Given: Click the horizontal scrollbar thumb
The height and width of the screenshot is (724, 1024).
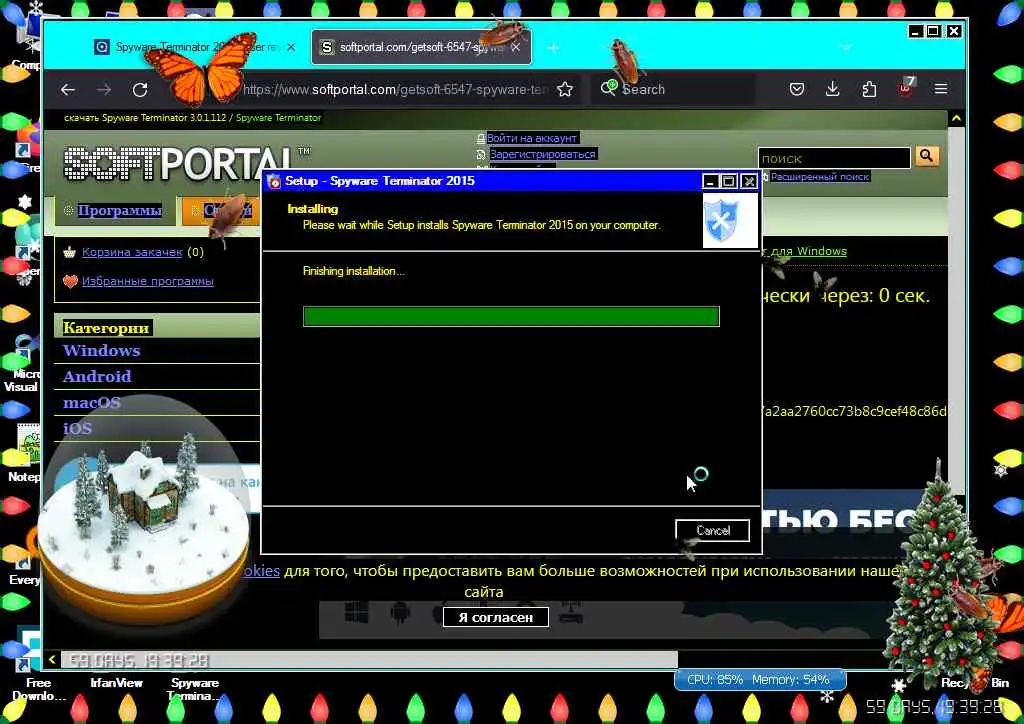Looking at the screenshot, I should pyautogui.click(x=369, y=660).
